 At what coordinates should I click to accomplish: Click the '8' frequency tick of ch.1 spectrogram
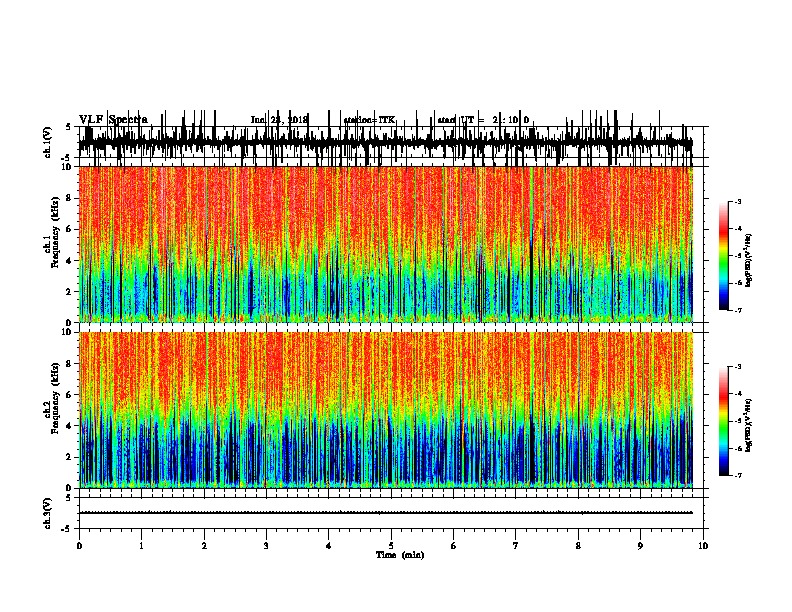(70, 198)
